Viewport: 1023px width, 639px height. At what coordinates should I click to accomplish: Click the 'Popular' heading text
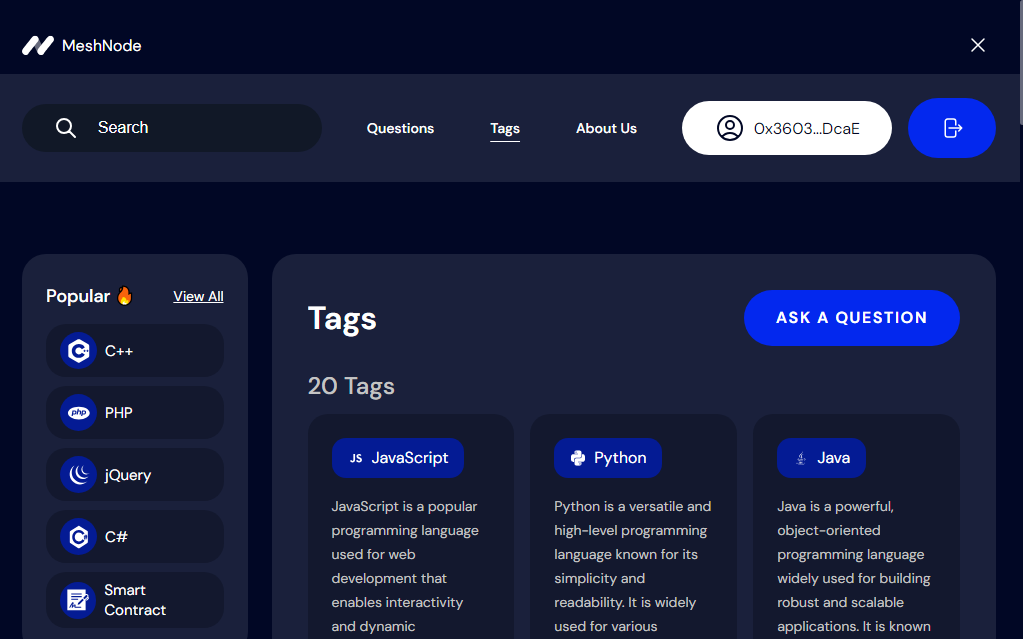pyautogui.click(x=78, y=296)
